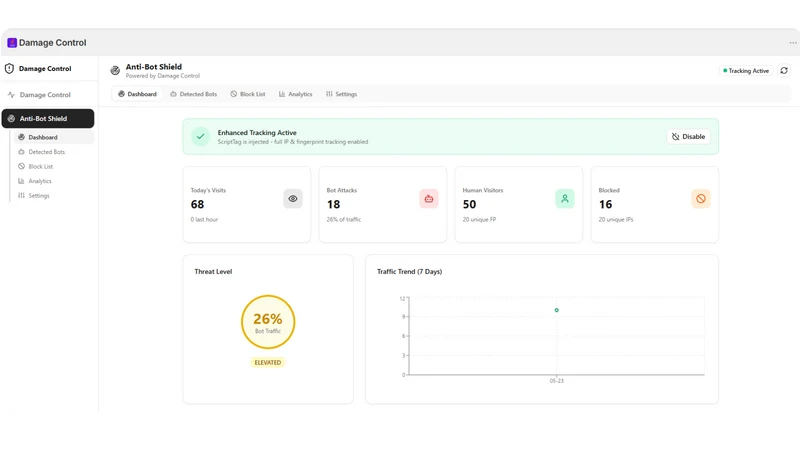Image resolution: width=800 pixels, height=450 pixels.
Task: Click the Threat Level heading
Action: [213, 272]
